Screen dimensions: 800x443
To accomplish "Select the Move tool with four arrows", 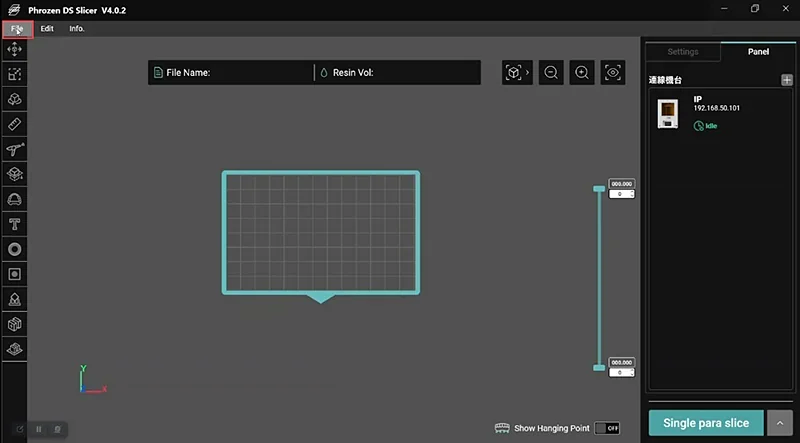I will [x=14, y=50].
